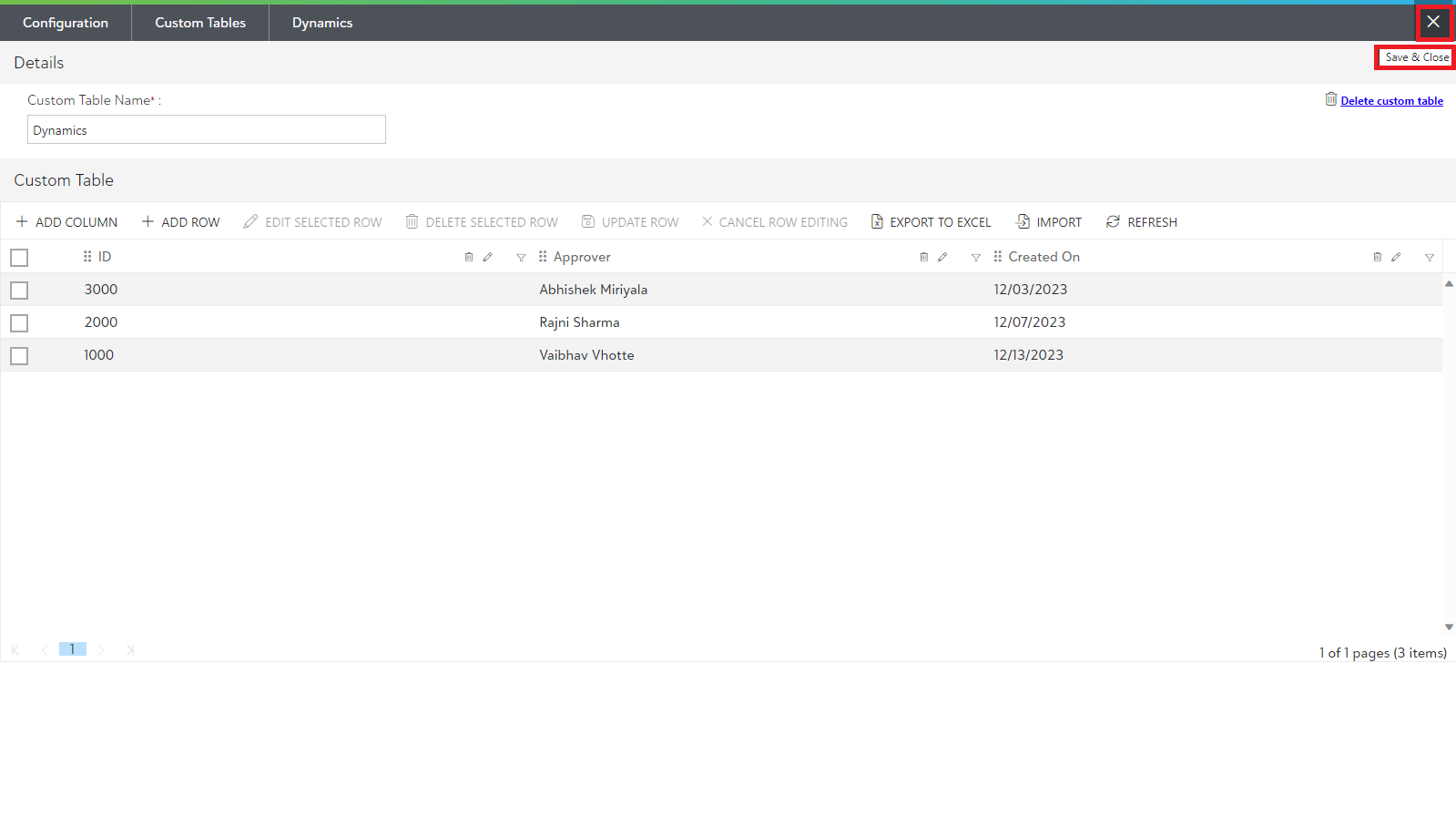Delete the Approver column using its trash icon
Image resolution: width=1456 pixels, height=816 pixels.
[x=924, y=258]
